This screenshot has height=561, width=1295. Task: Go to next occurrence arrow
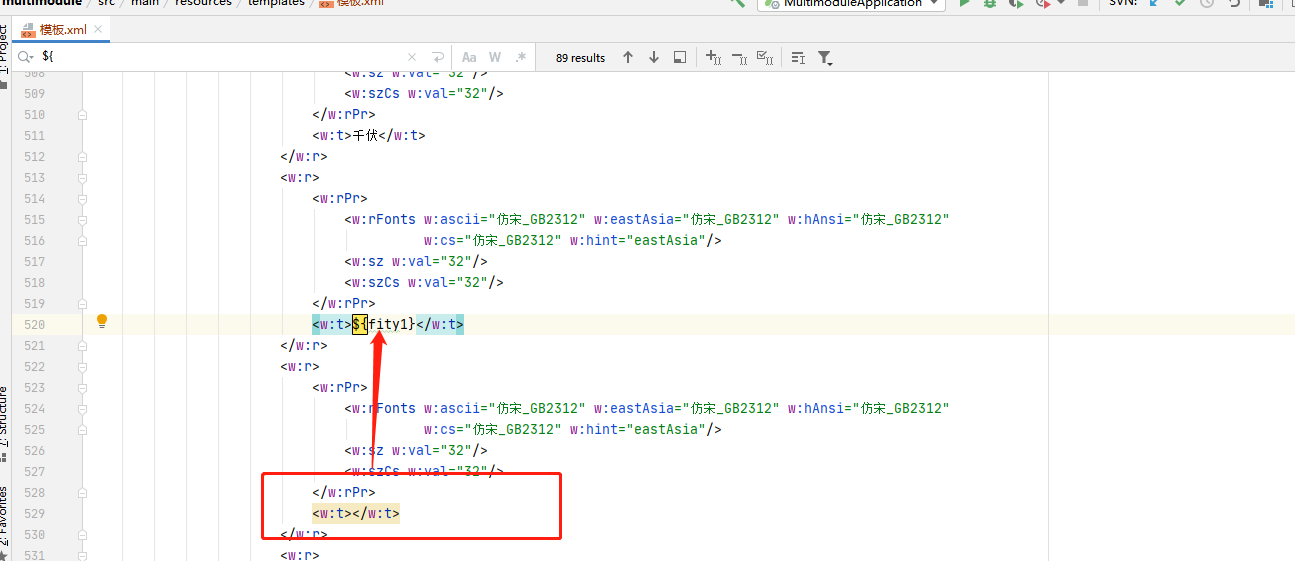[x=654, y=58]
